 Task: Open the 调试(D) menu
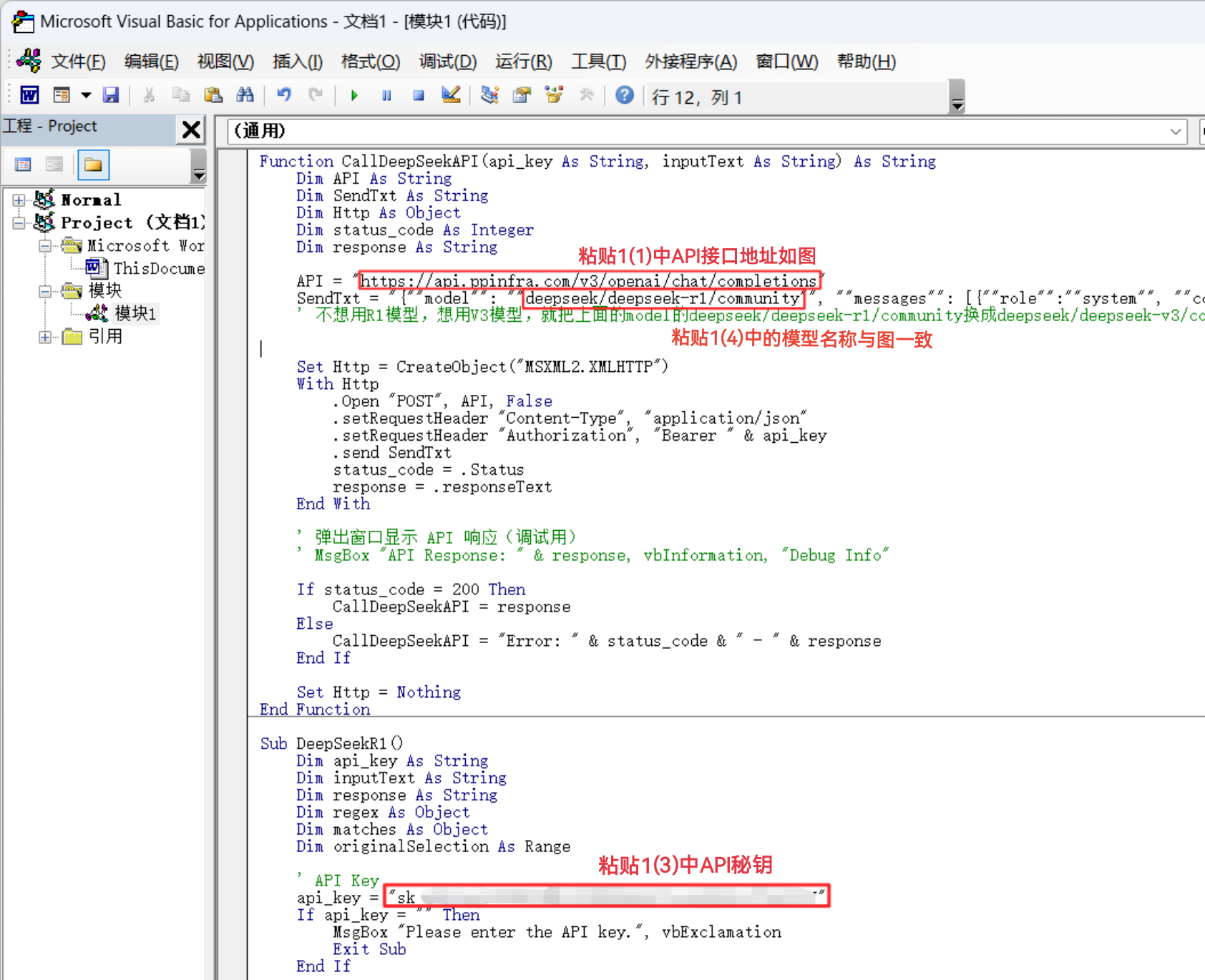448,62
